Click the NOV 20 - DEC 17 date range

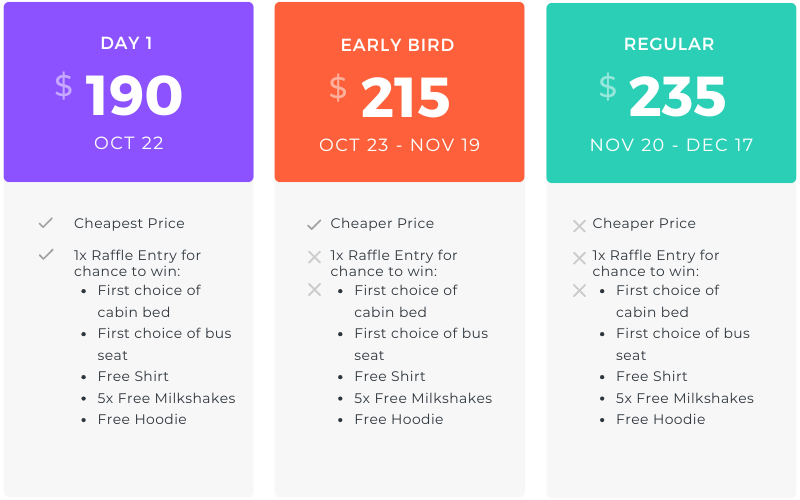pyautogui.click(x=669, y=145)
